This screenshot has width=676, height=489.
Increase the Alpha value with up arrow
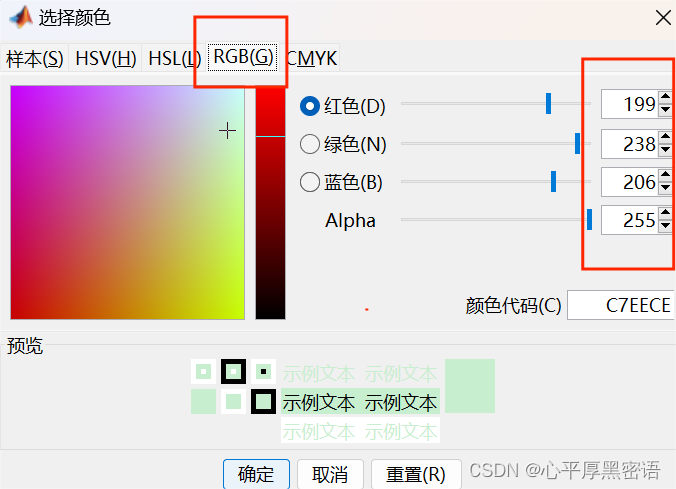(x=665, y=213)
